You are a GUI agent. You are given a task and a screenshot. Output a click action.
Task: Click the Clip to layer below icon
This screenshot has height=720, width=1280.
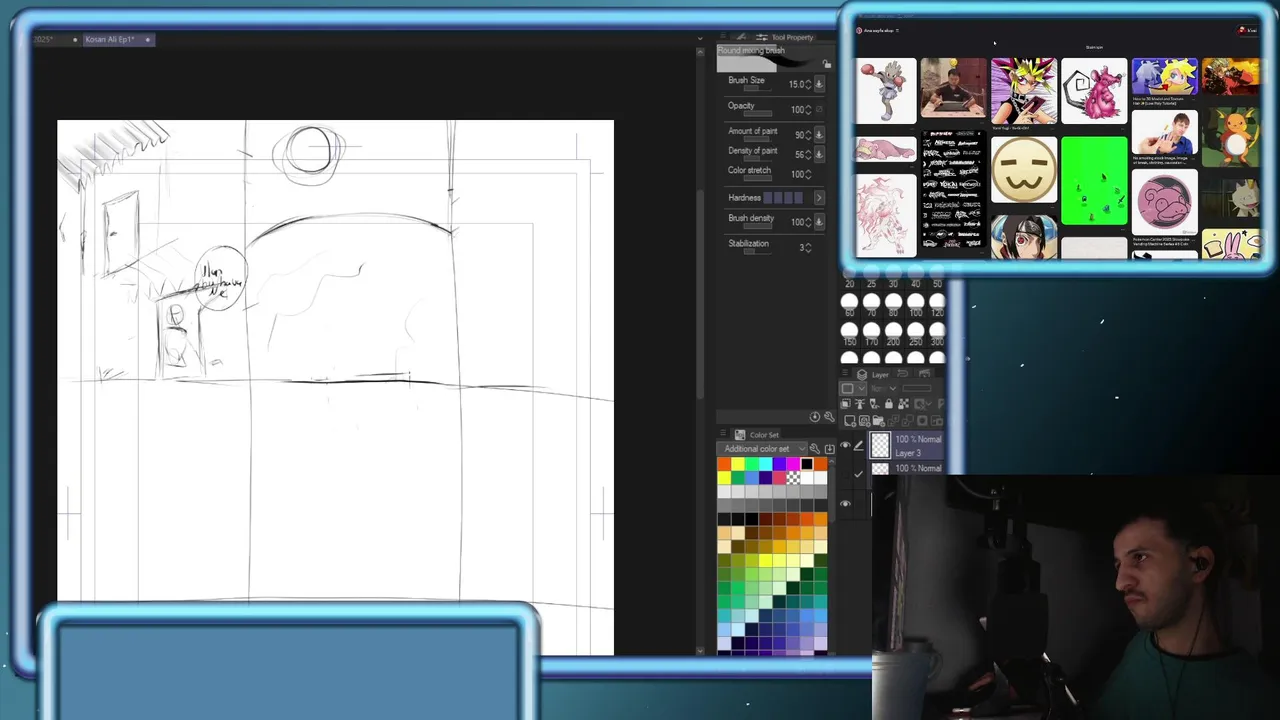point(845,404)
